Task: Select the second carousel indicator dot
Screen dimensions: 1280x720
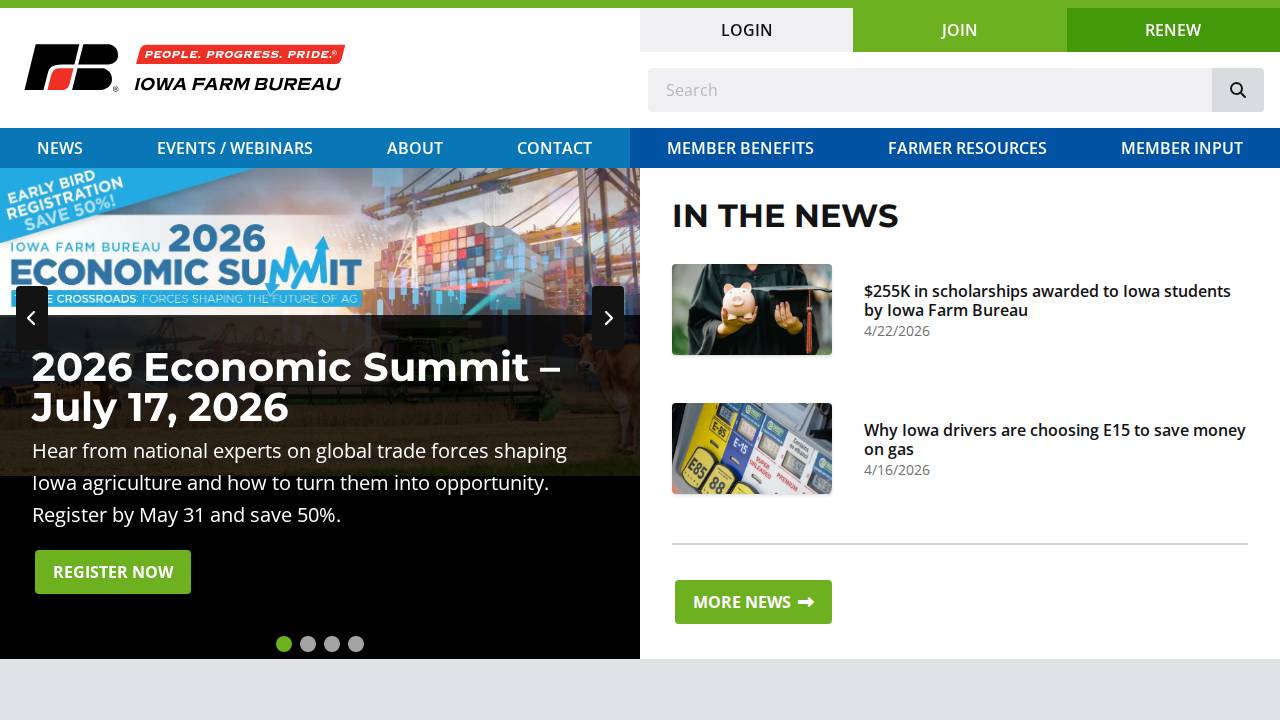Action: point(308,644)
